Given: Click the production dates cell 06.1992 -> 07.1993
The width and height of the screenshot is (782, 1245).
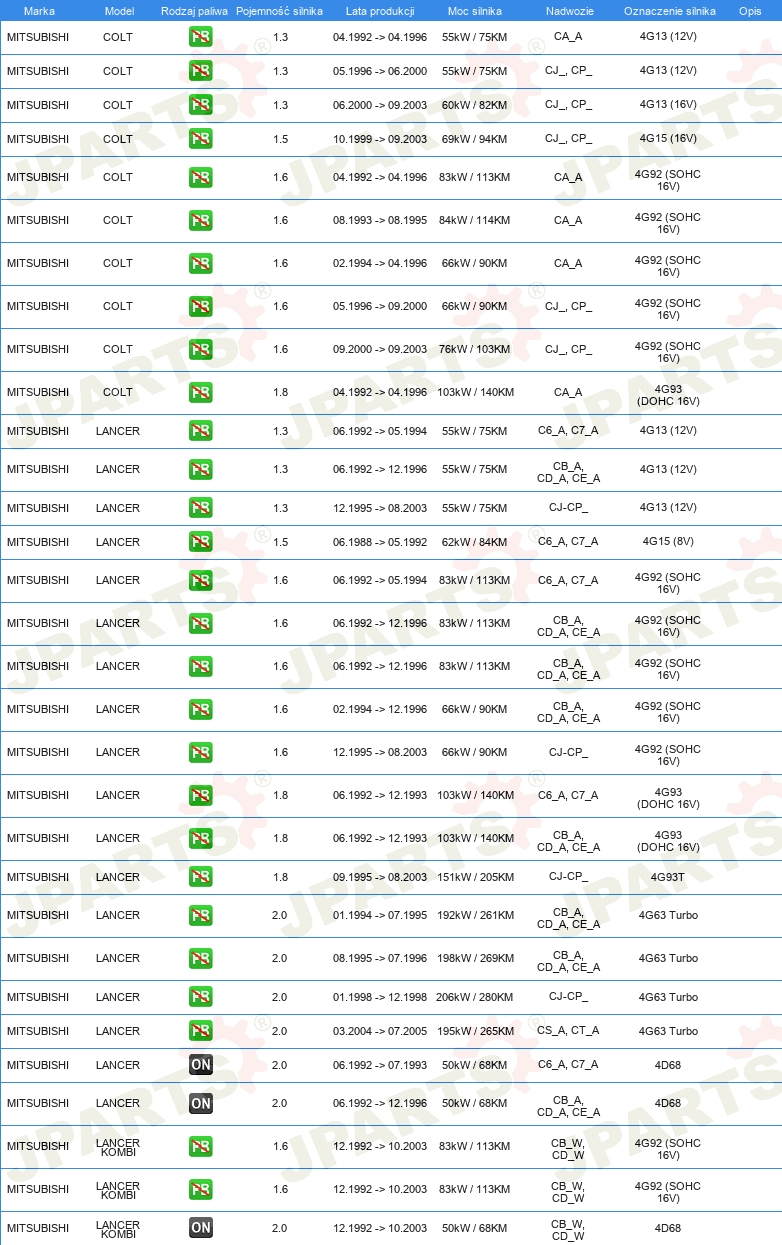Looking at the screenshot, I should click(x=380, y=1065).
